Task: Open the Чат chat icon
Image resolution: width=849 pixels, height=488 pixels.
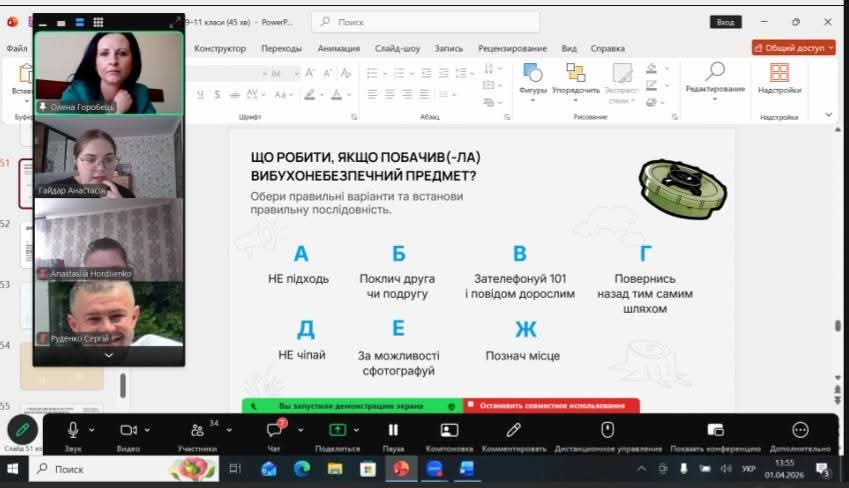Action: coord(274,430)
